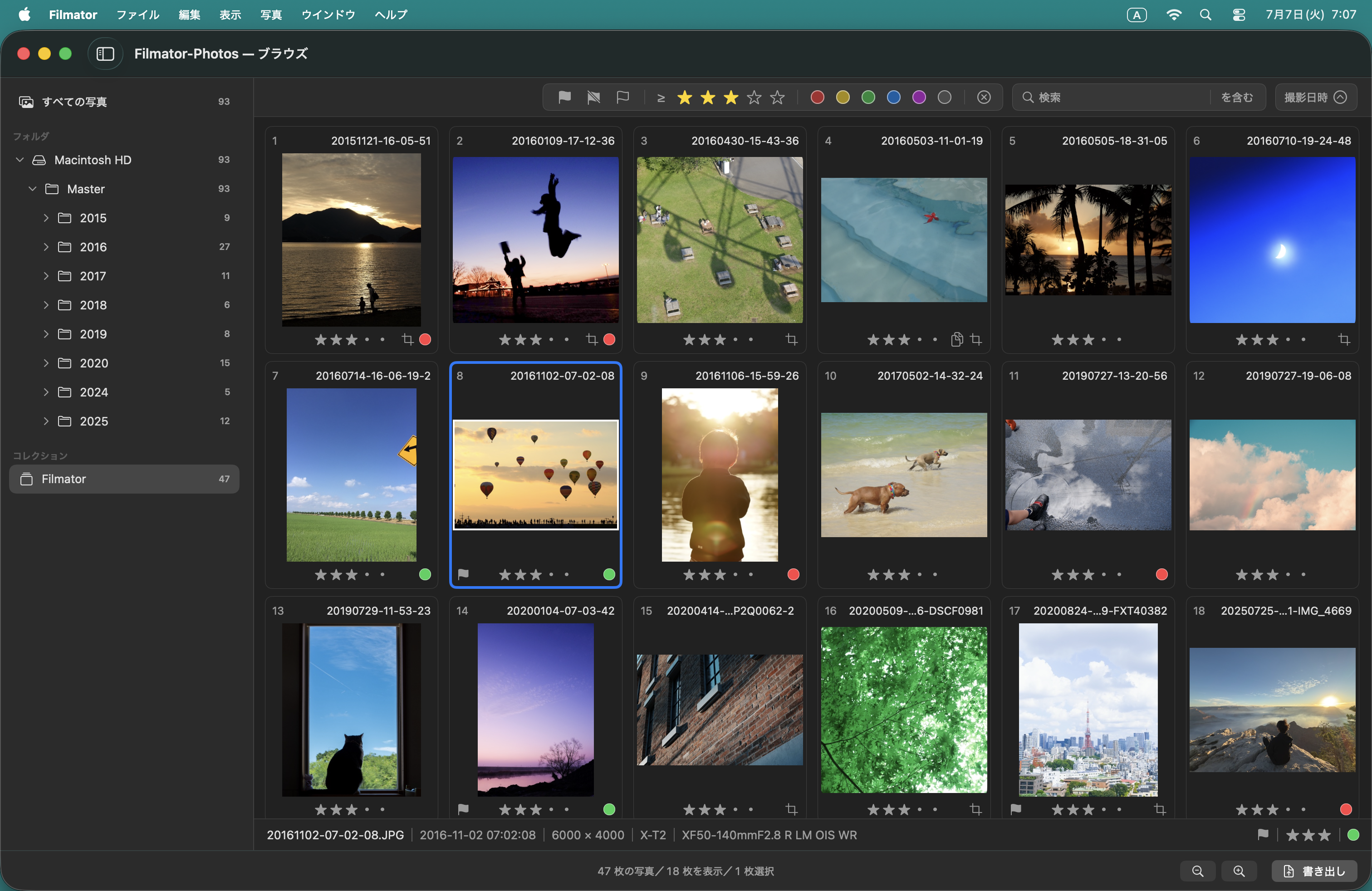Click the 書き出し export button

tap(1314, 871)
